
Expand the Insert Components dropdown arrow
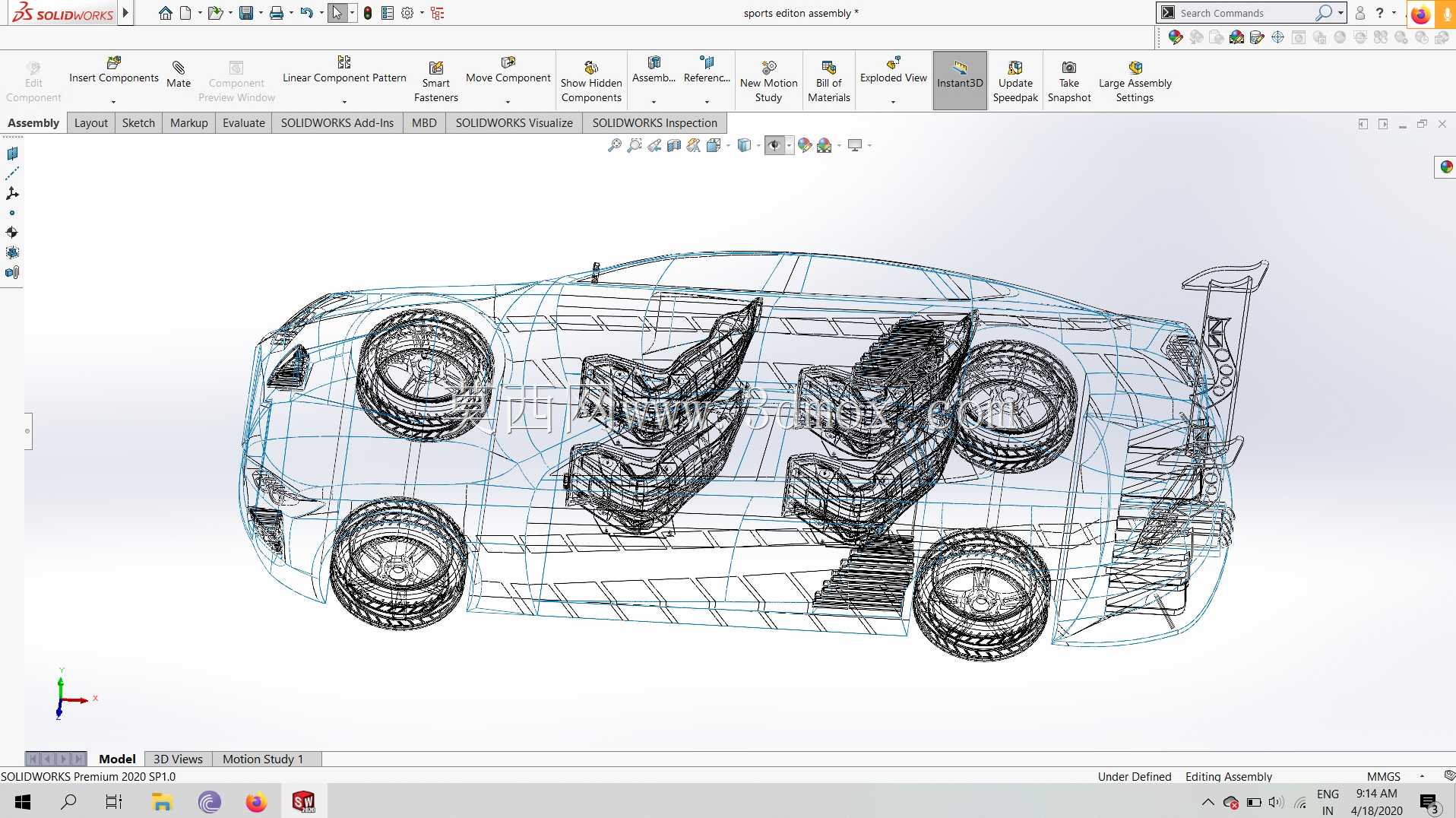pyautogui.click(x=114, y=102)
